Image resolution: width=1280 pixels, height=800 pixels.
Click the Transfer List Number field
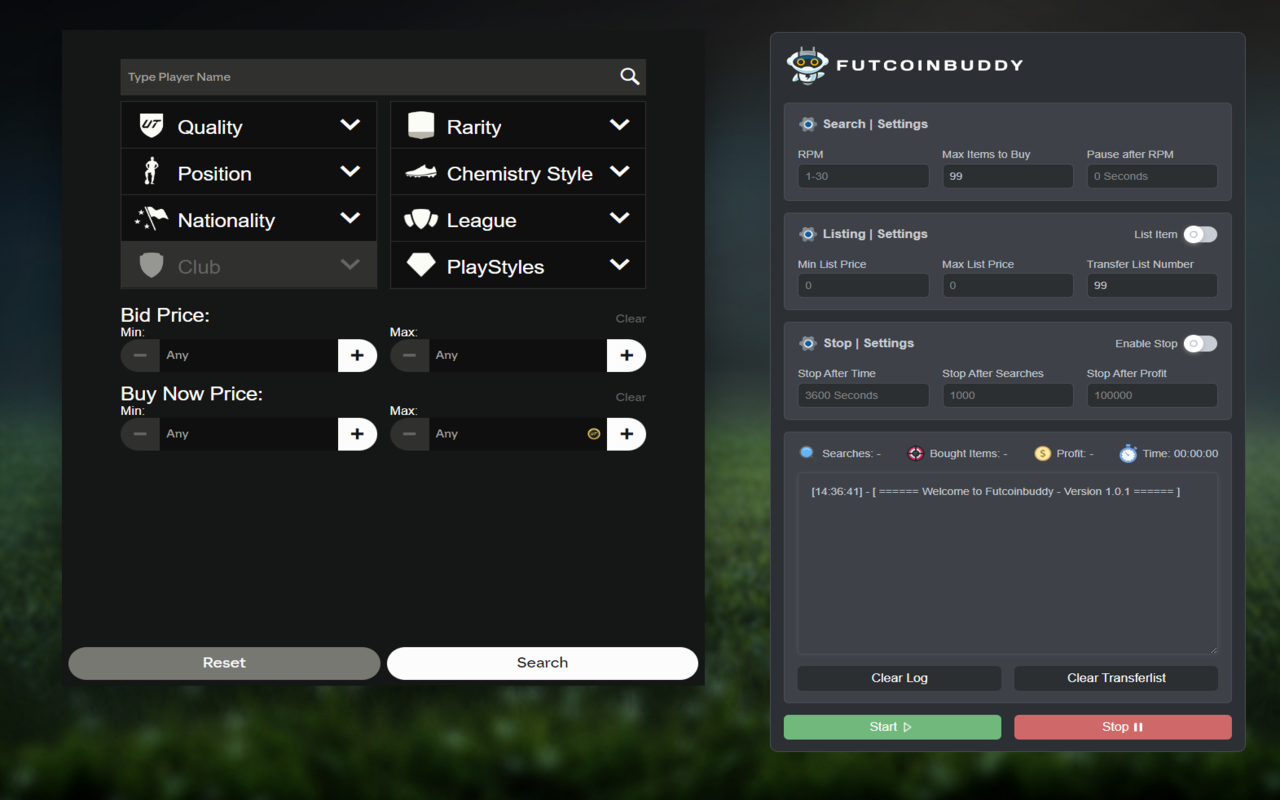click(1152, 285)
